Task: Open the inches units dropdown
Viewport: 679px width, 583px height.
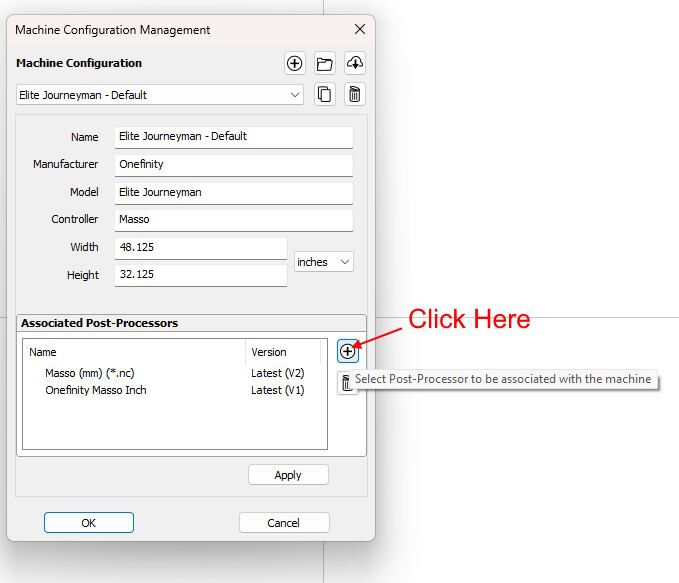Action: click(x=323, y=262)
